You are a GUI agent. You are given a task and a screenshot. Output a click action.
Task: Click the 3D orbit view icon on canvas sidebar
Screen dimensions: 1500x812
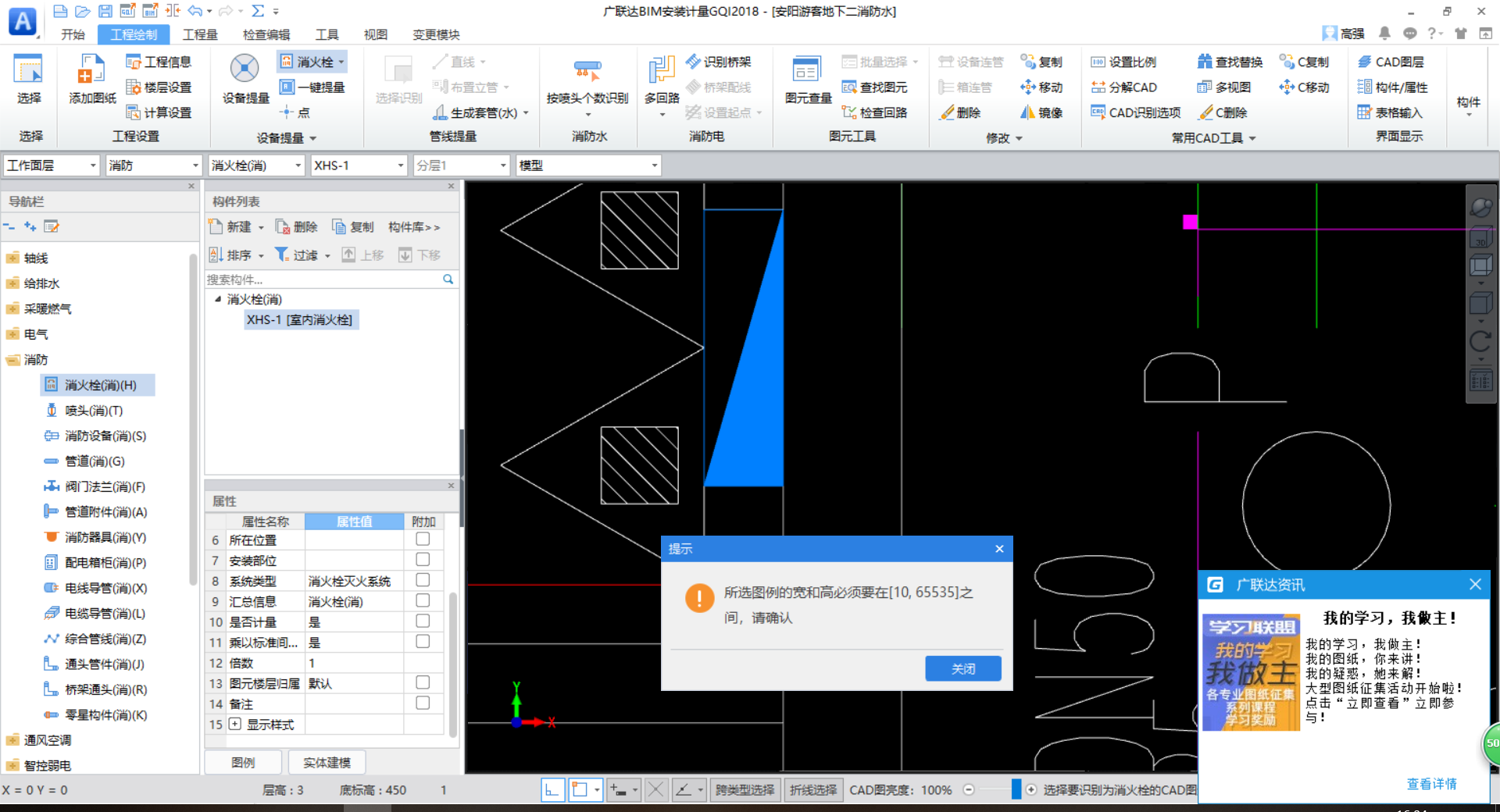1481,207
